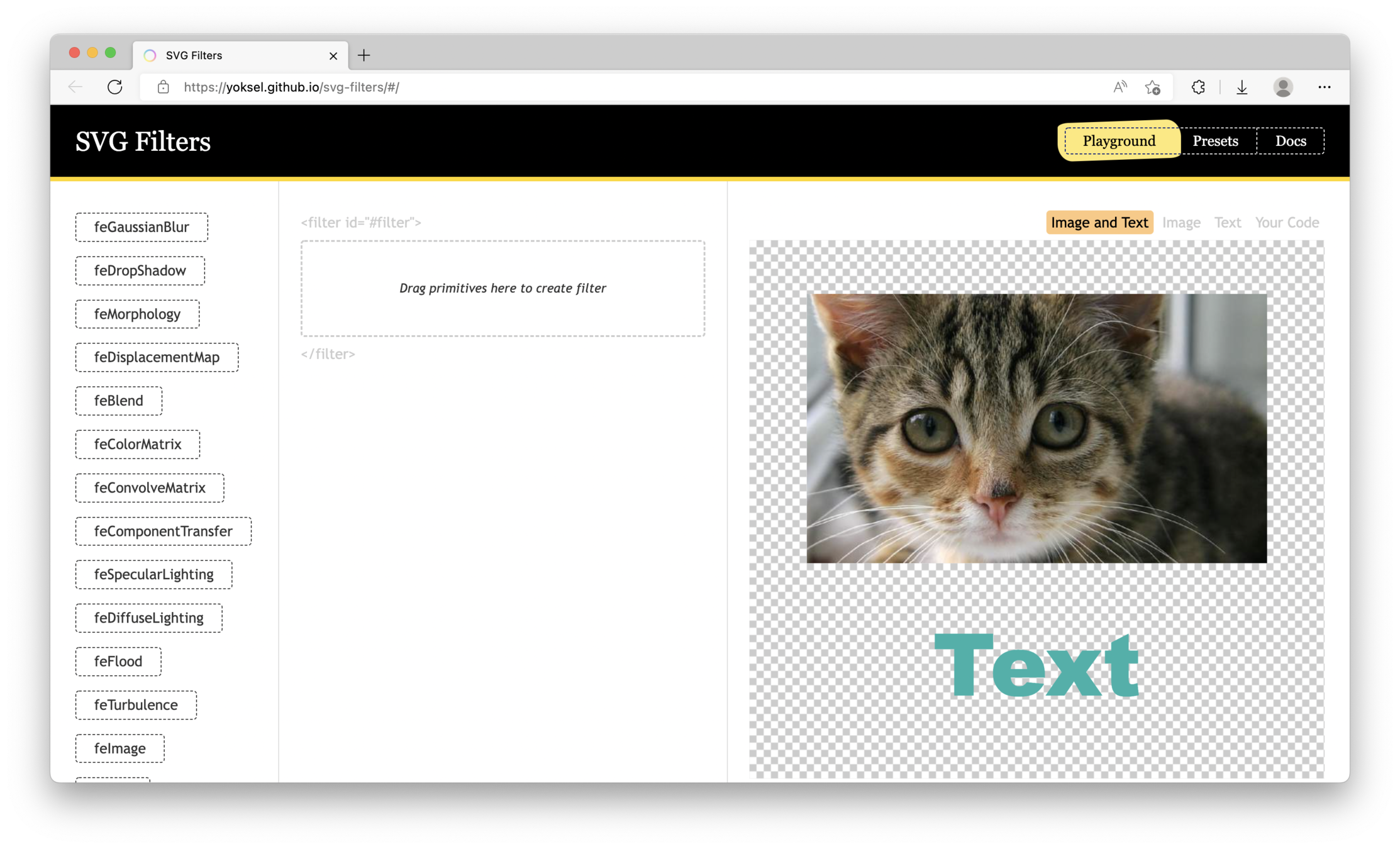Switch to the Presets tab
Screen dimensions: 1400x849
coord(1215,141)
